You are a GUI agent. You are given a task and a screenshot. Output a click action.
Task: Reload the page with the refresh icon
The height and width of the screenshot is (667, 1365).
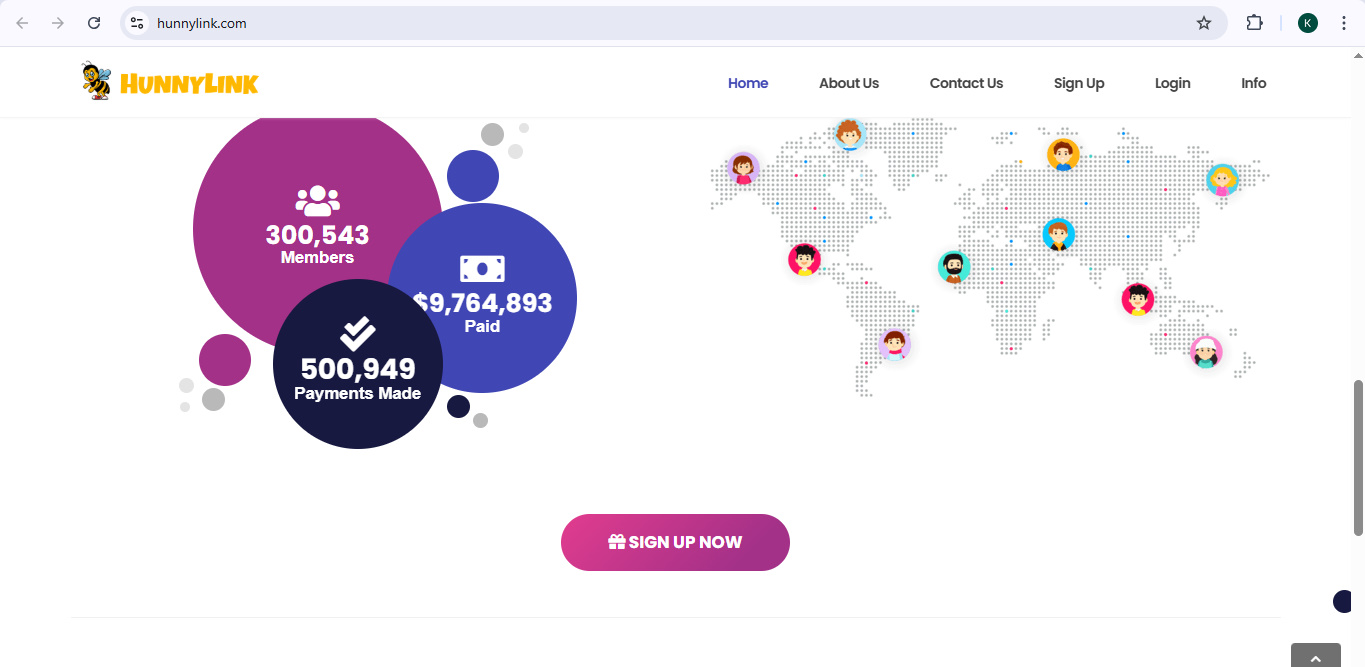pos(94,23)
